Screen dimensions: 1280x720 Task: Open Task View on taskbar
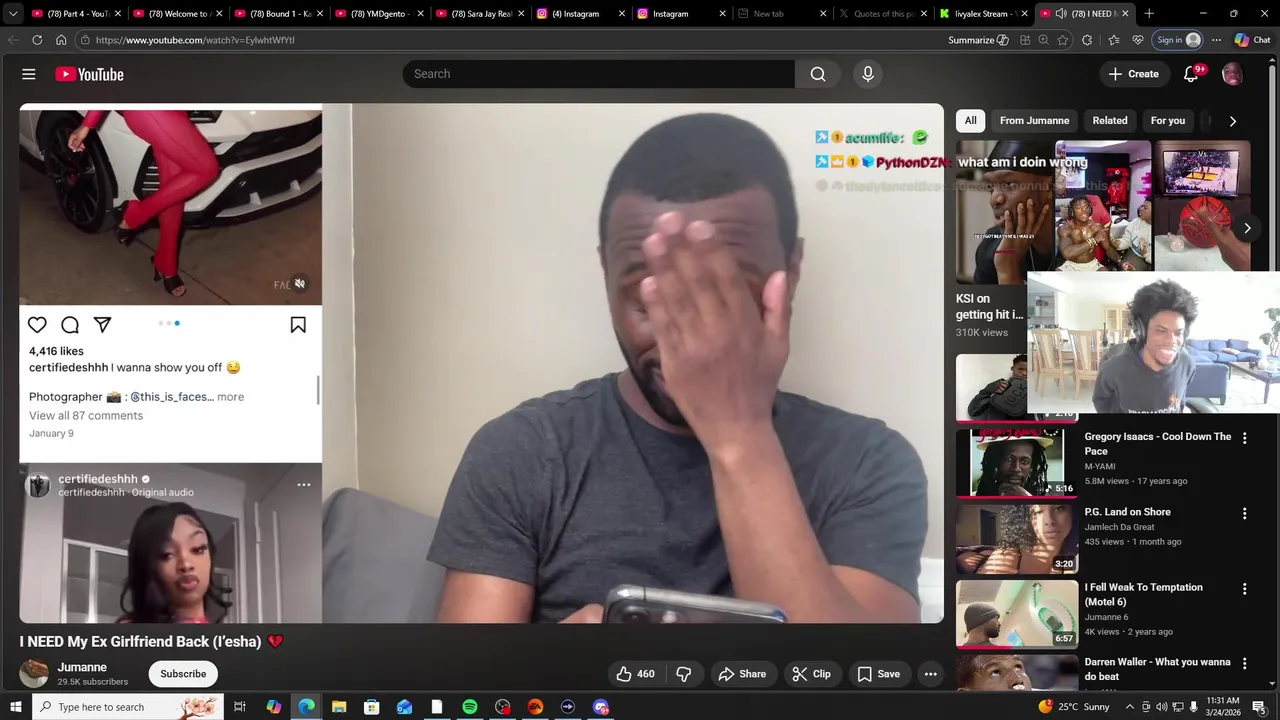240,707
